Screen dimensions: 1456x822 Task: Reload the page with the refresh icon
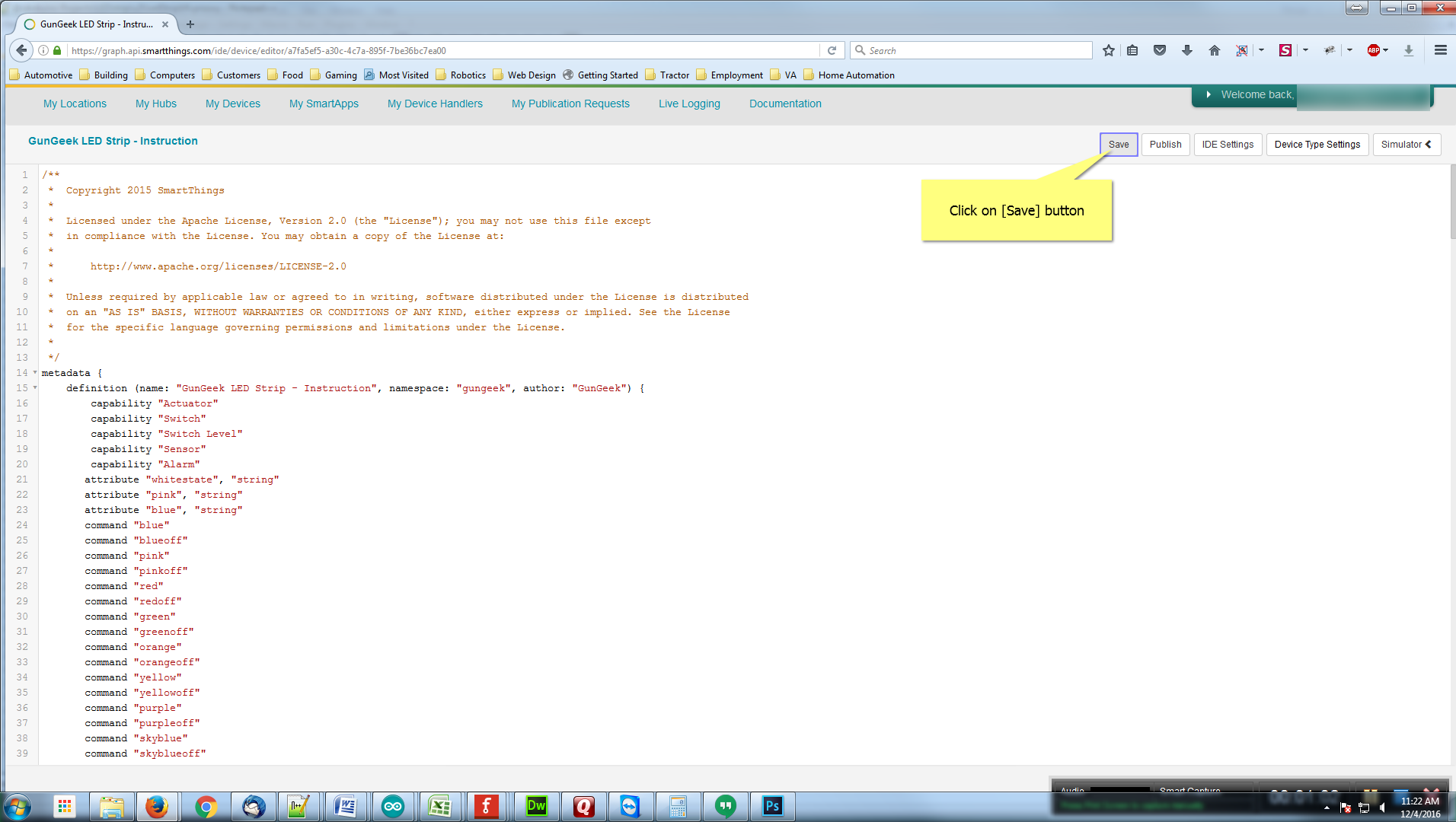point(832,50)
